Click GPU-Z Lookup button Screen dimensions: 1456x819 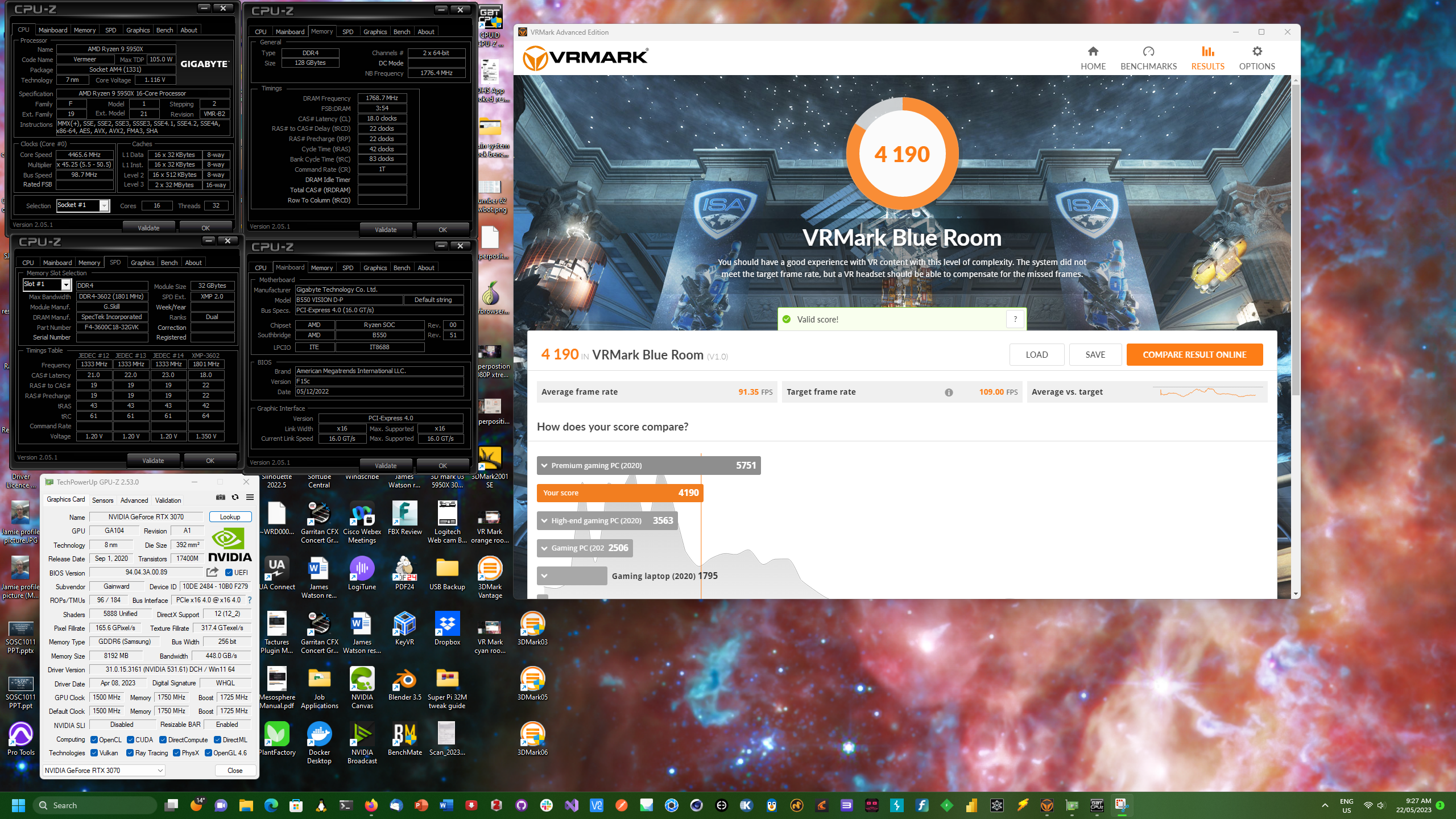coord(230,517)
